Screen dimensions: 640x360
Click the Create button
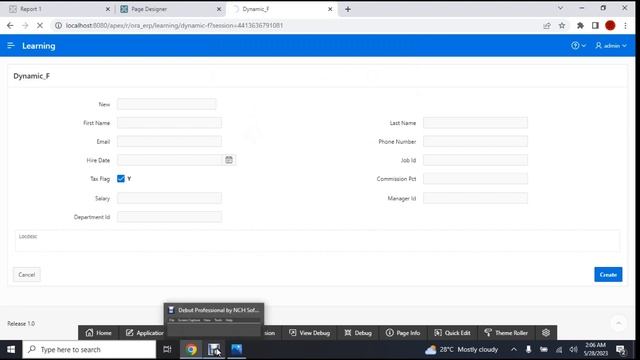click(x=608, y=275)
